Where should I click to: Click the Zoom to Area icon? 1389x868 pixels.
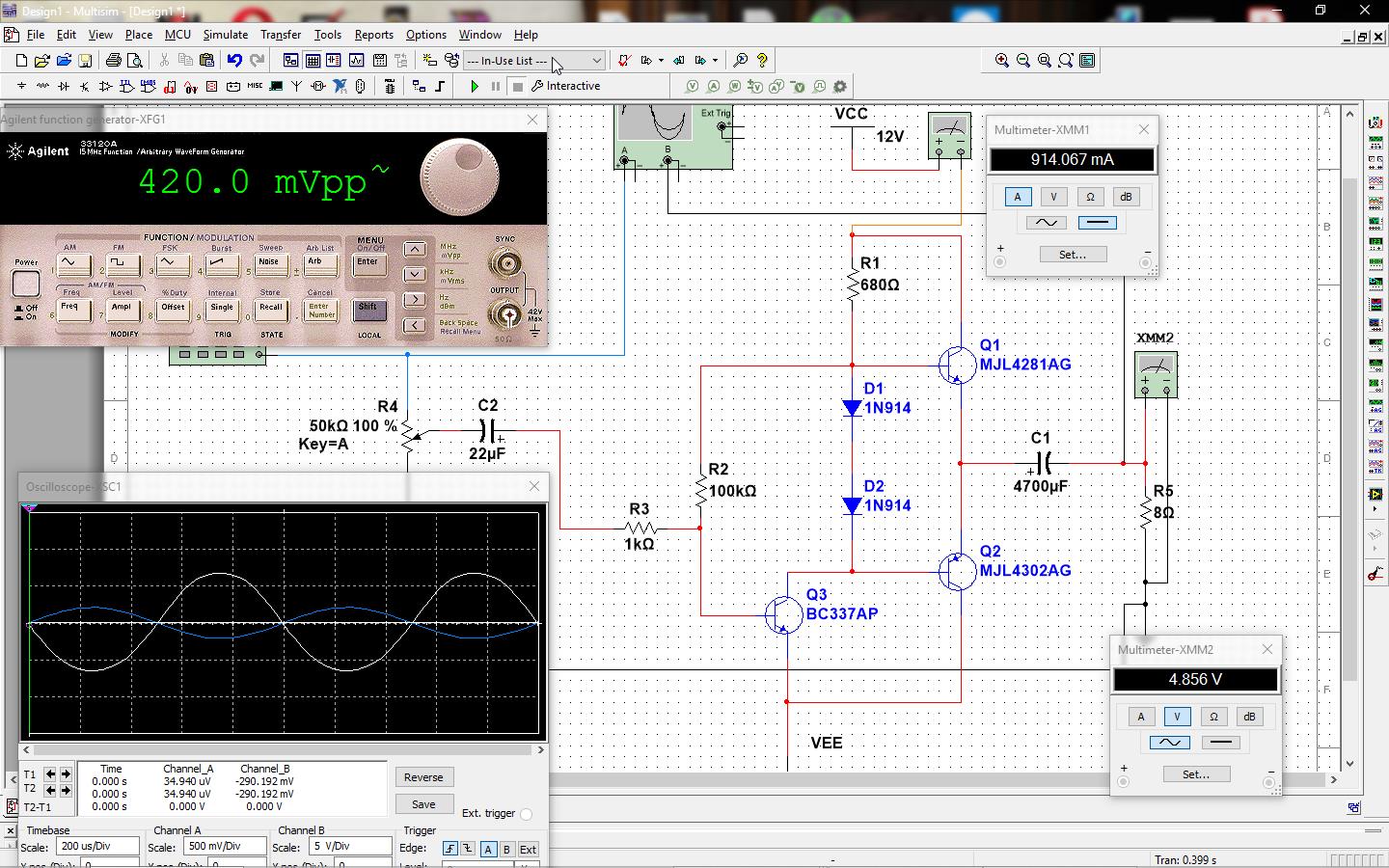[x=1045, y=60]
